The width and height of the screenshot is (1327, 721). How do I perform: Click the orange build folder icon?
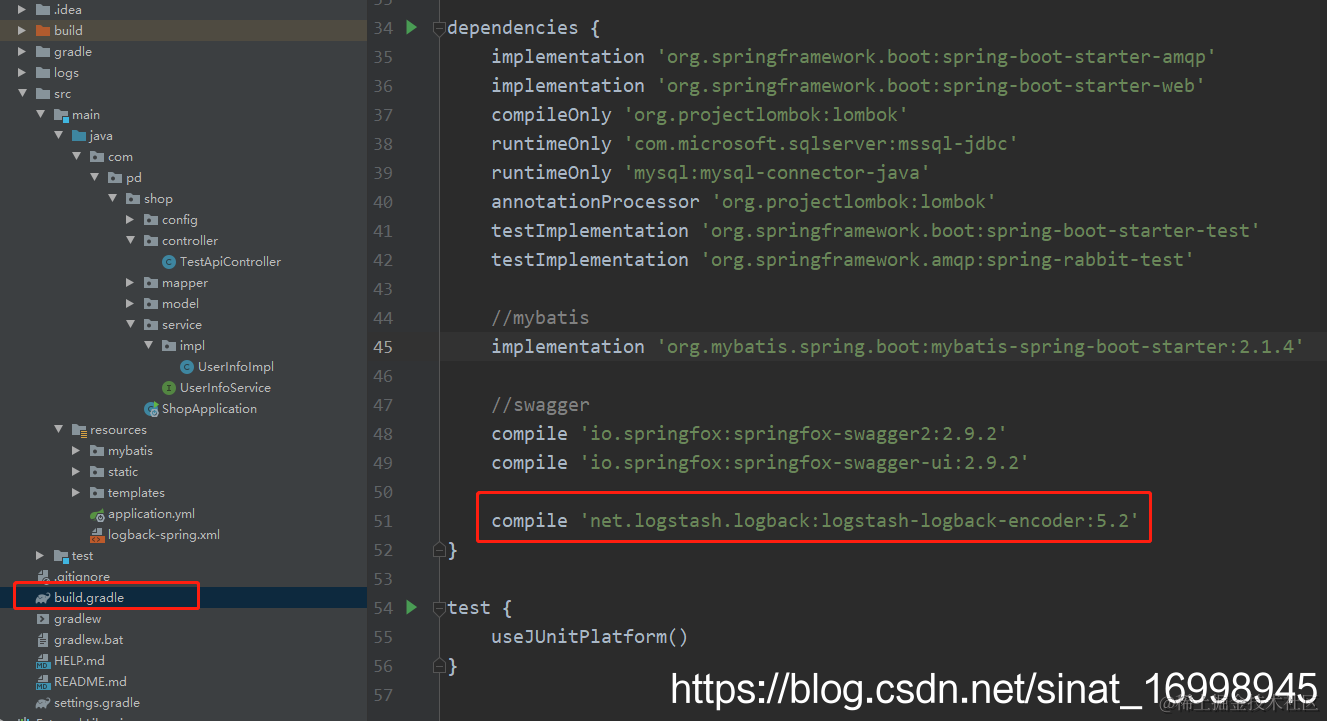tap(43, 31)
